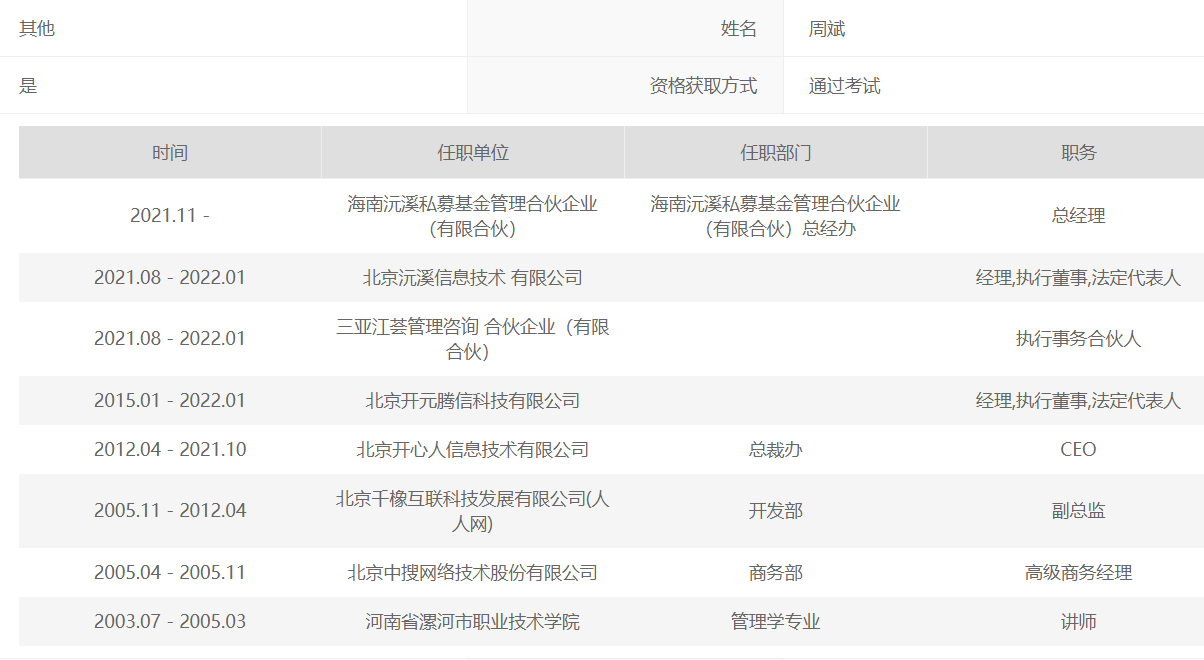Click 经理,执行董事,法定代表人 in 北京开元腾信 row
The height and width of the screenshot is (660, 1204).
1079,401
